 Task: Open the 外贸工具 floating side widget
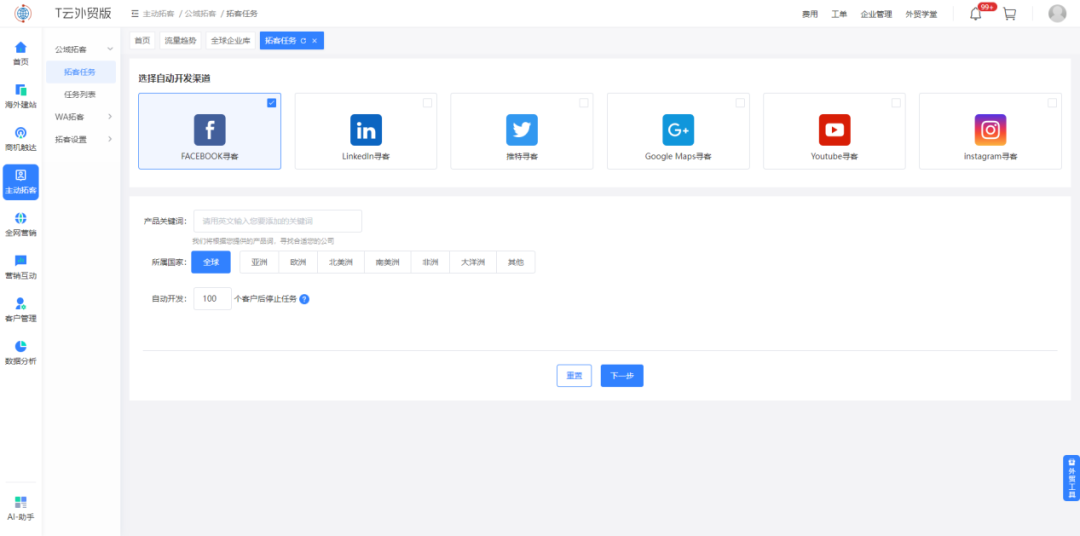(x=1071, y=477)
